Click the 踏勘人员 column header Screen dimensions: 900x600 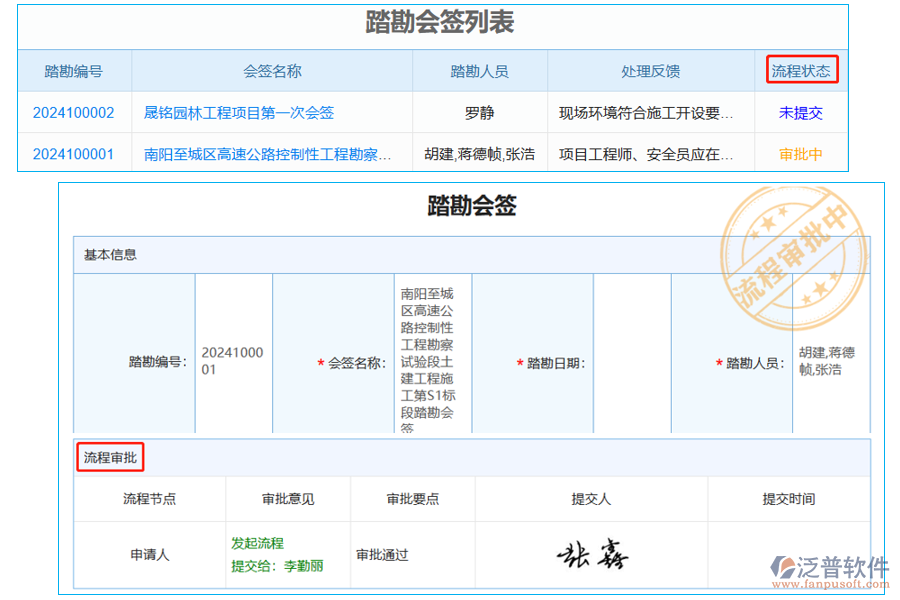[x=479, y=69]
